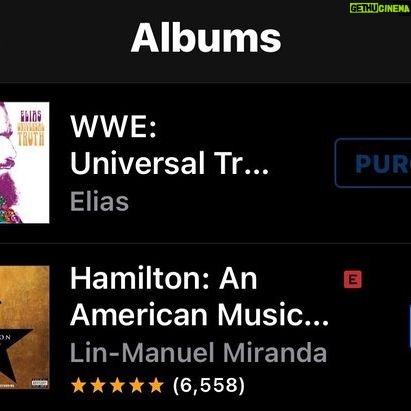The height and width of the screenshot is (411, 411).
Task: Open the Elias artist name
Action: point(99,201)
